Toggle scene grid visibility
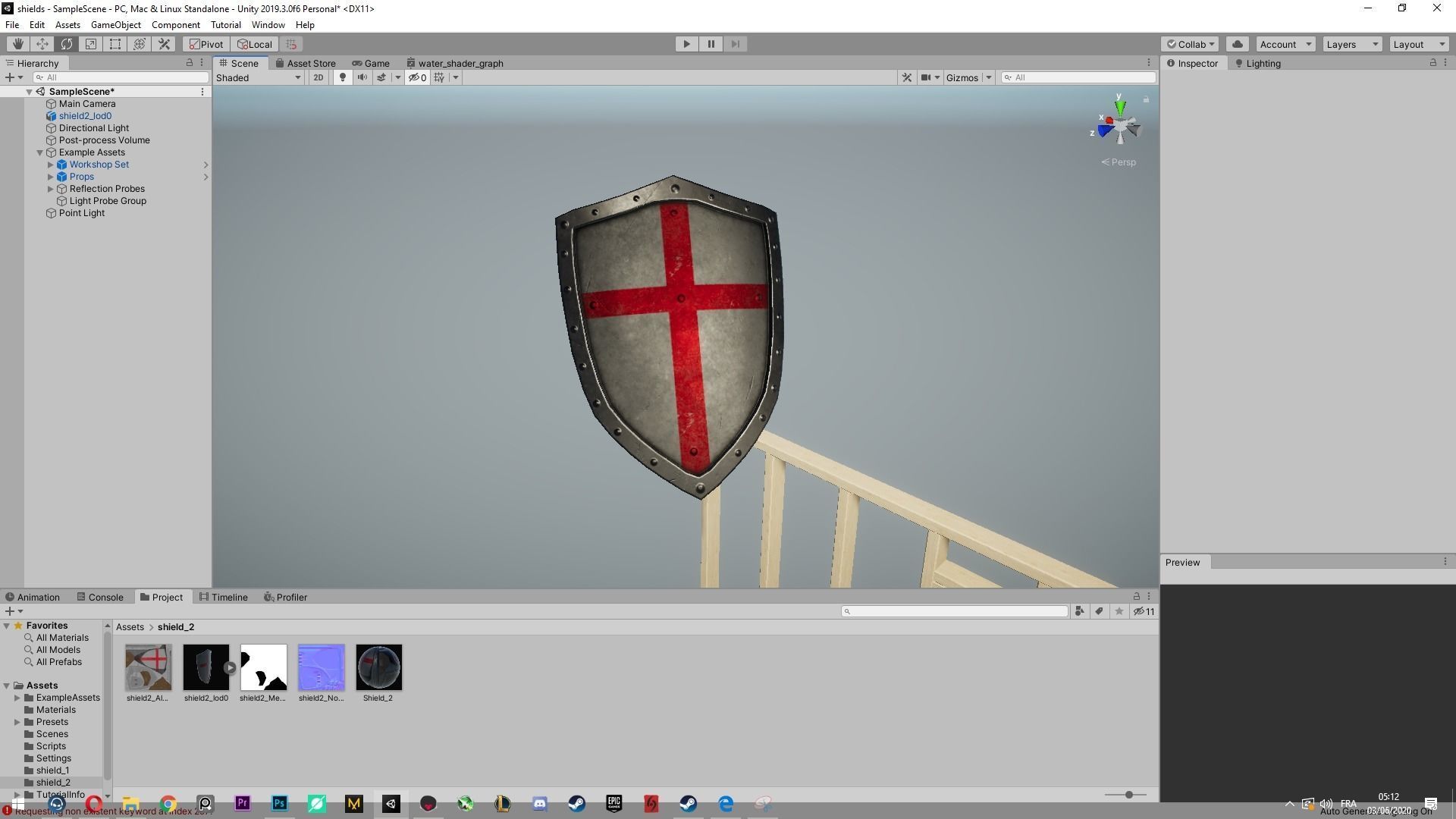 [x=439, y=77]
